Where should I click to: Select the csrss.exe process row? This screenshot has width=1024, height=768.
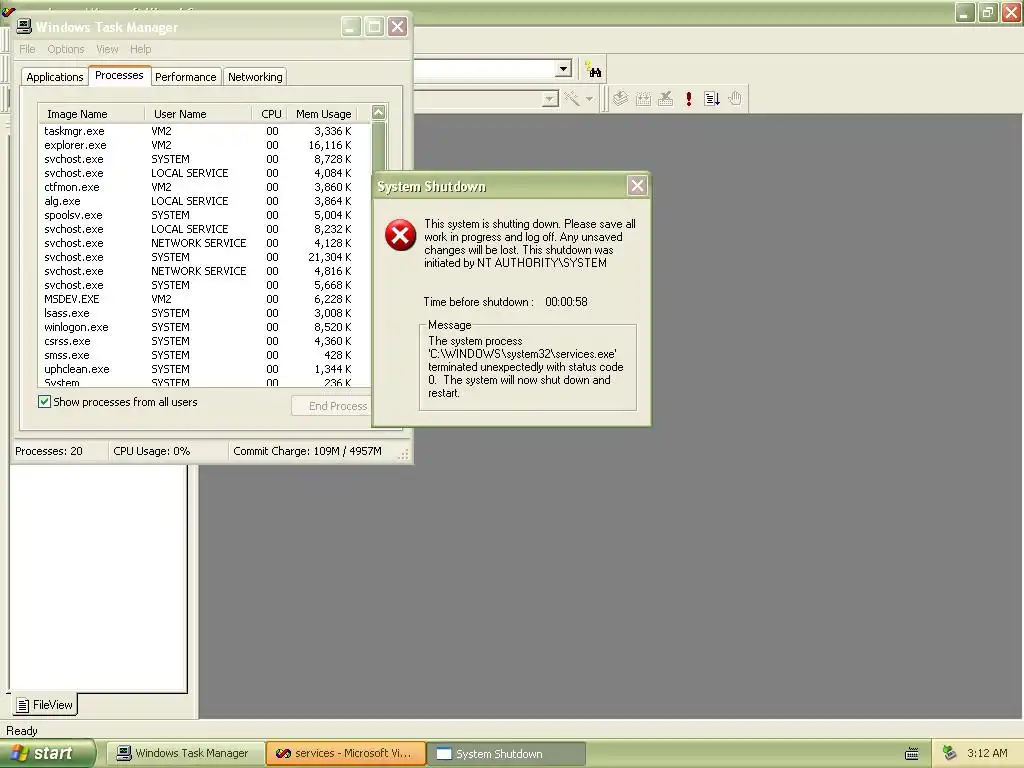tap(204, 341)
